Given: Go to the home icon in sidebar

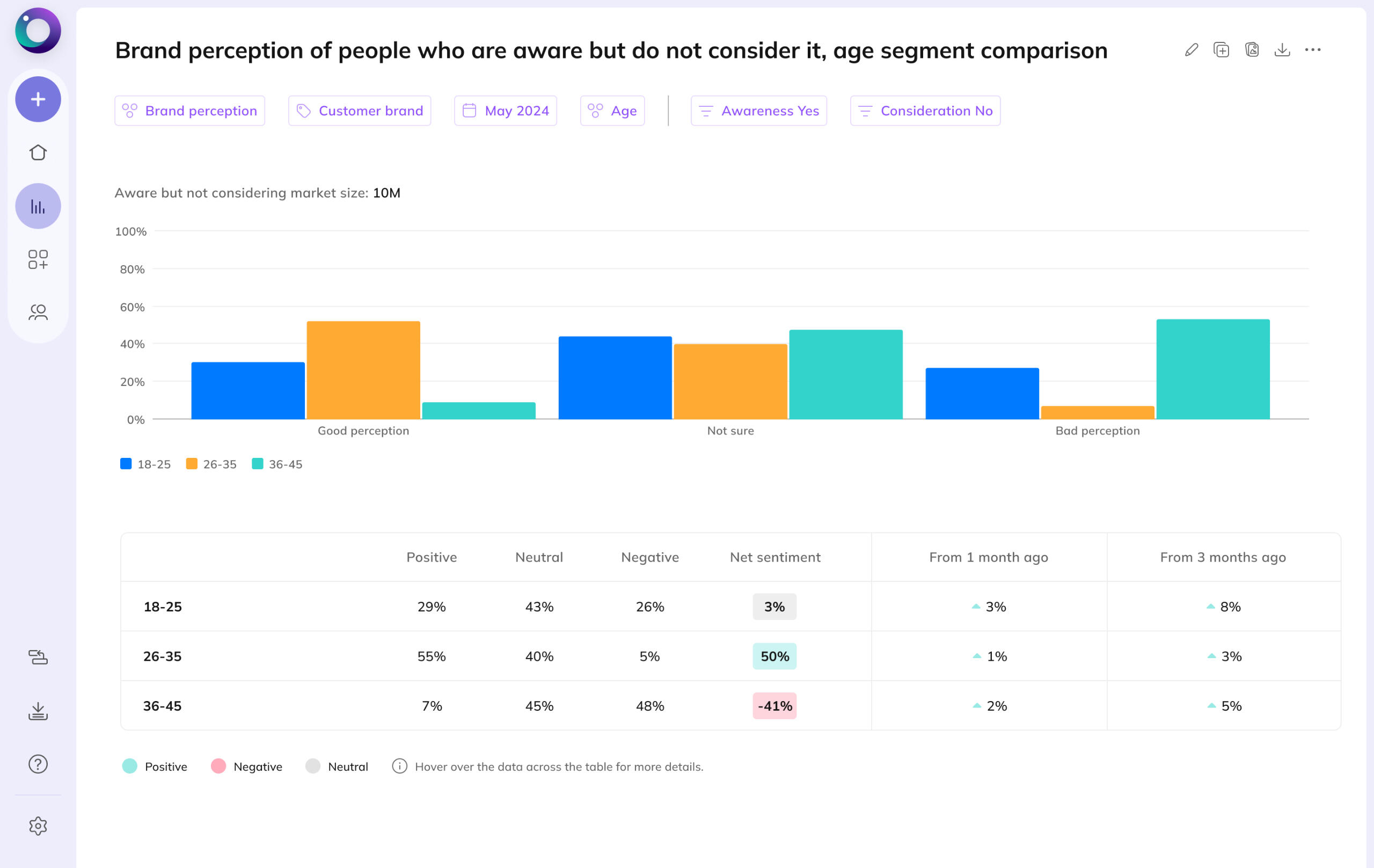Looking at the screenshot, I should [x=38, y=152].
